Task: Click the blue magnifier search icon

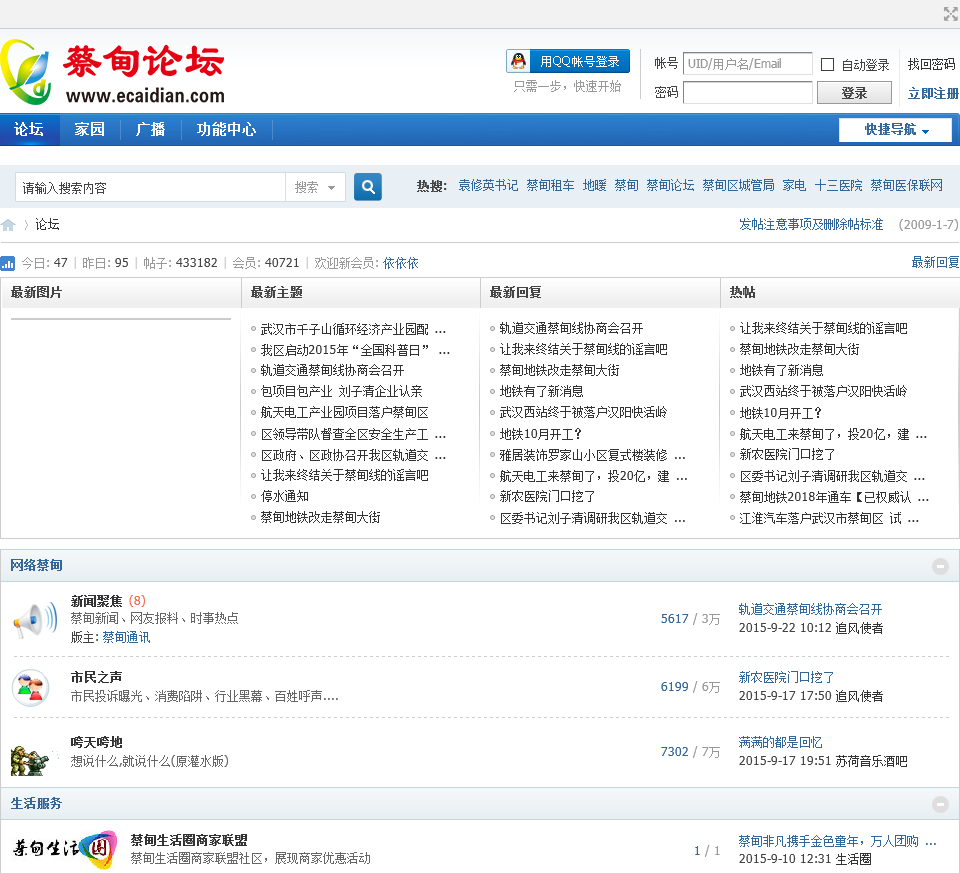Action: tap(367, 187)
